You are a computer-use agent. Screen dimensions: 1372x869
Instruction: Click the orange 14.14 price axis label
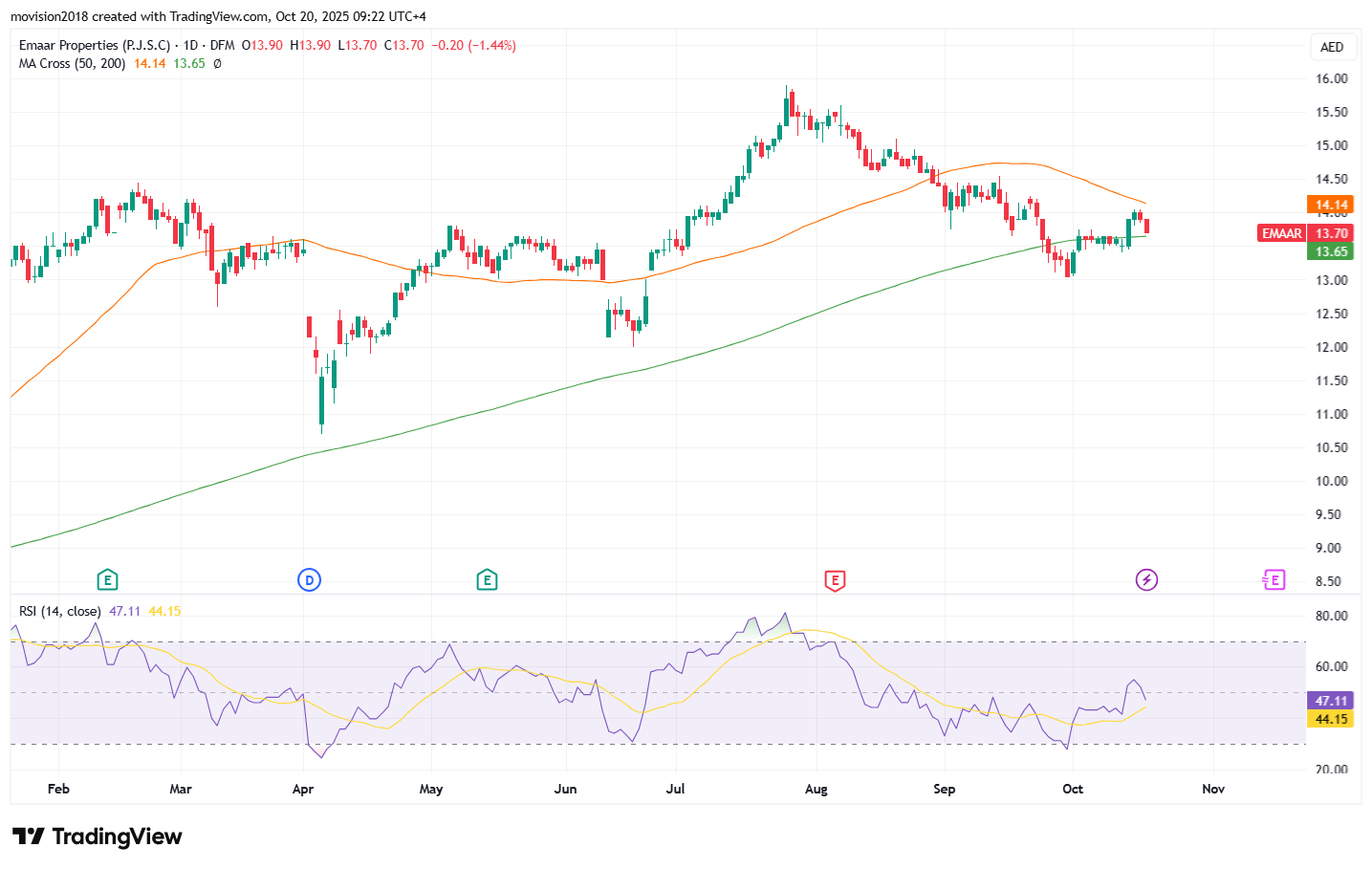coord(1331,205)
